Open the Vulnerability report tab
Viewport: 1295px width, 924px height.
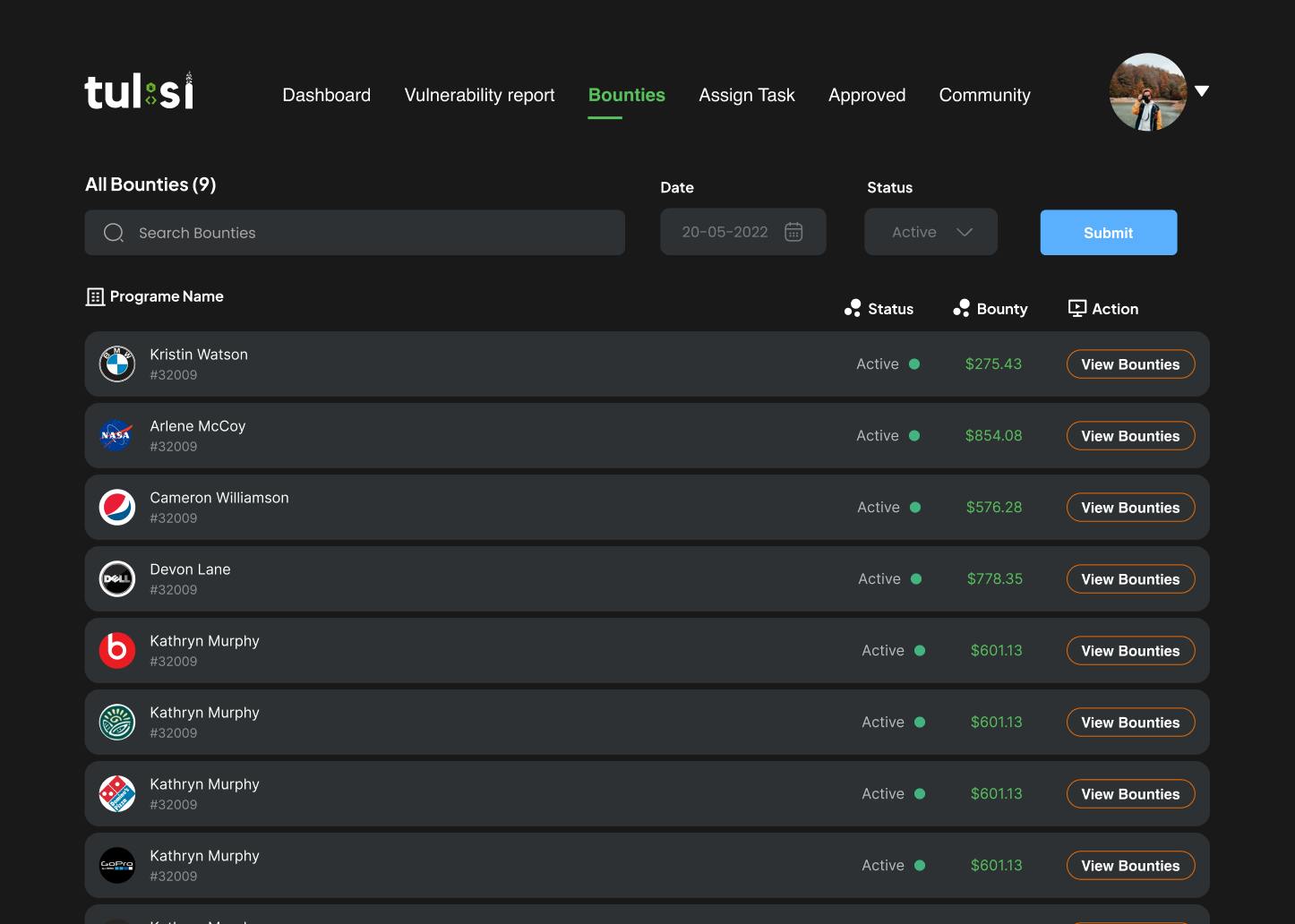(x=479, y=95)
